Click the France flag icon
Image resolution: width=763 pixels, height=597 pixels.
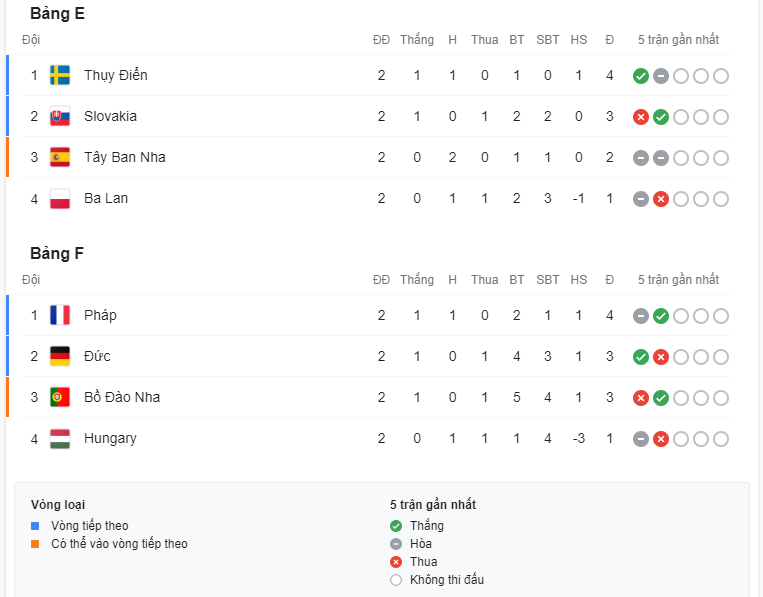pyautogui.click(x=60, y=315)
